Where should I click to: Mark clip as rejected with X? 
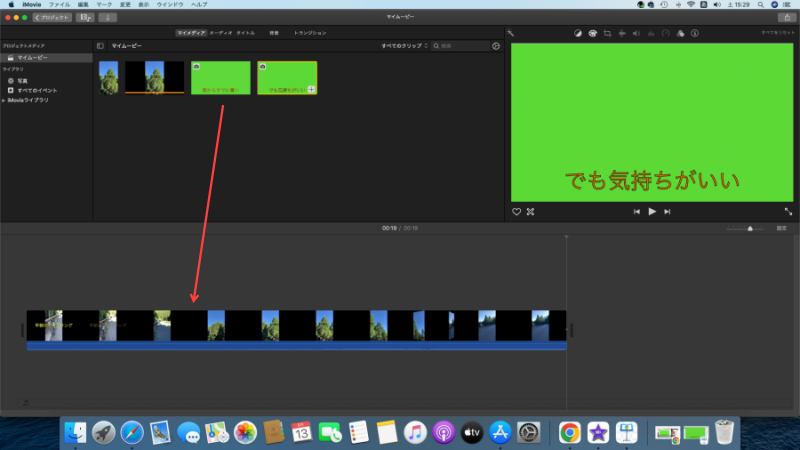531,212
